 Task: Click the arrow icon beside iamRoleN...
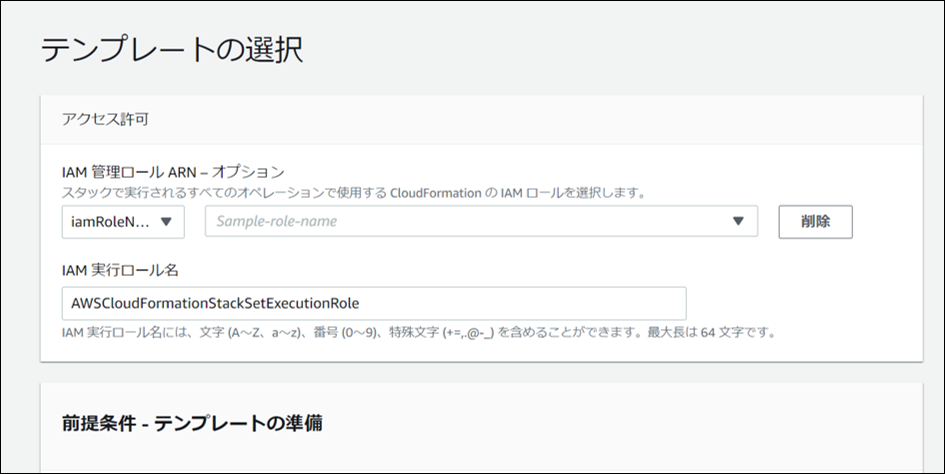(x=166, y=222)
